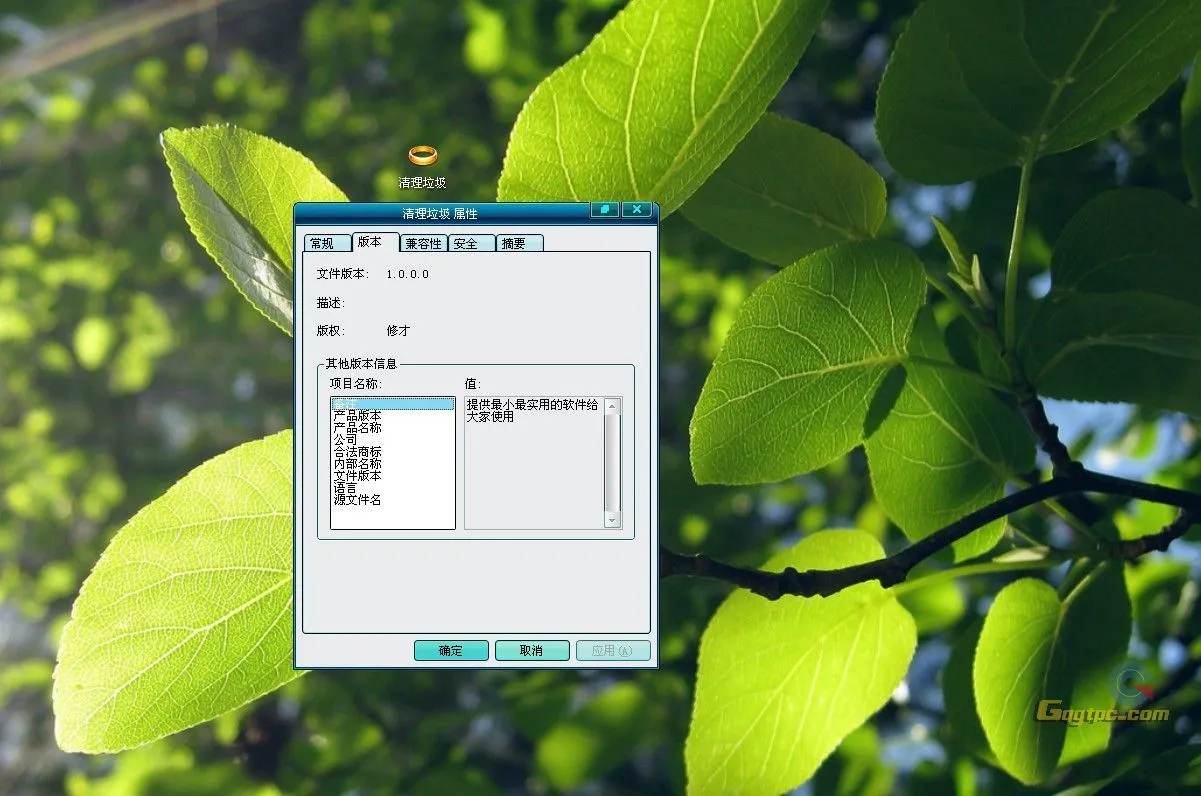1201x796 pixels.
Task: Switch to the 常规 tab
Action: [322, 243]
